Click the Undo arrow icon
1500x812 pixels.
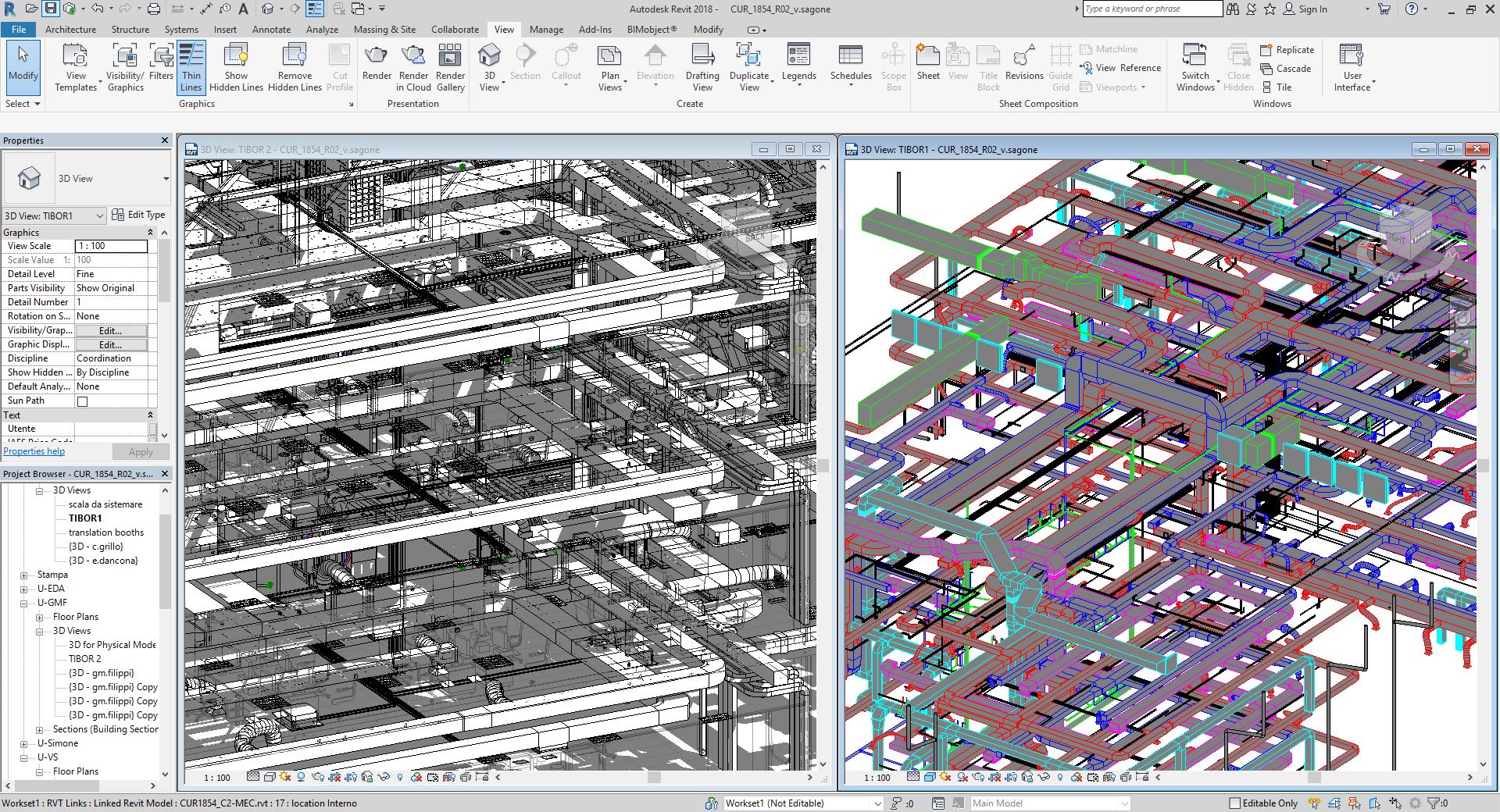click(98, 9)
